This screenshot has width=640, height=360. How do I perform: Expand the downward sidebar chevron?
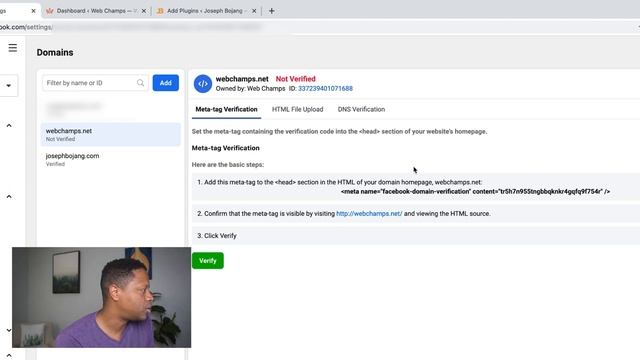[9, 330]
